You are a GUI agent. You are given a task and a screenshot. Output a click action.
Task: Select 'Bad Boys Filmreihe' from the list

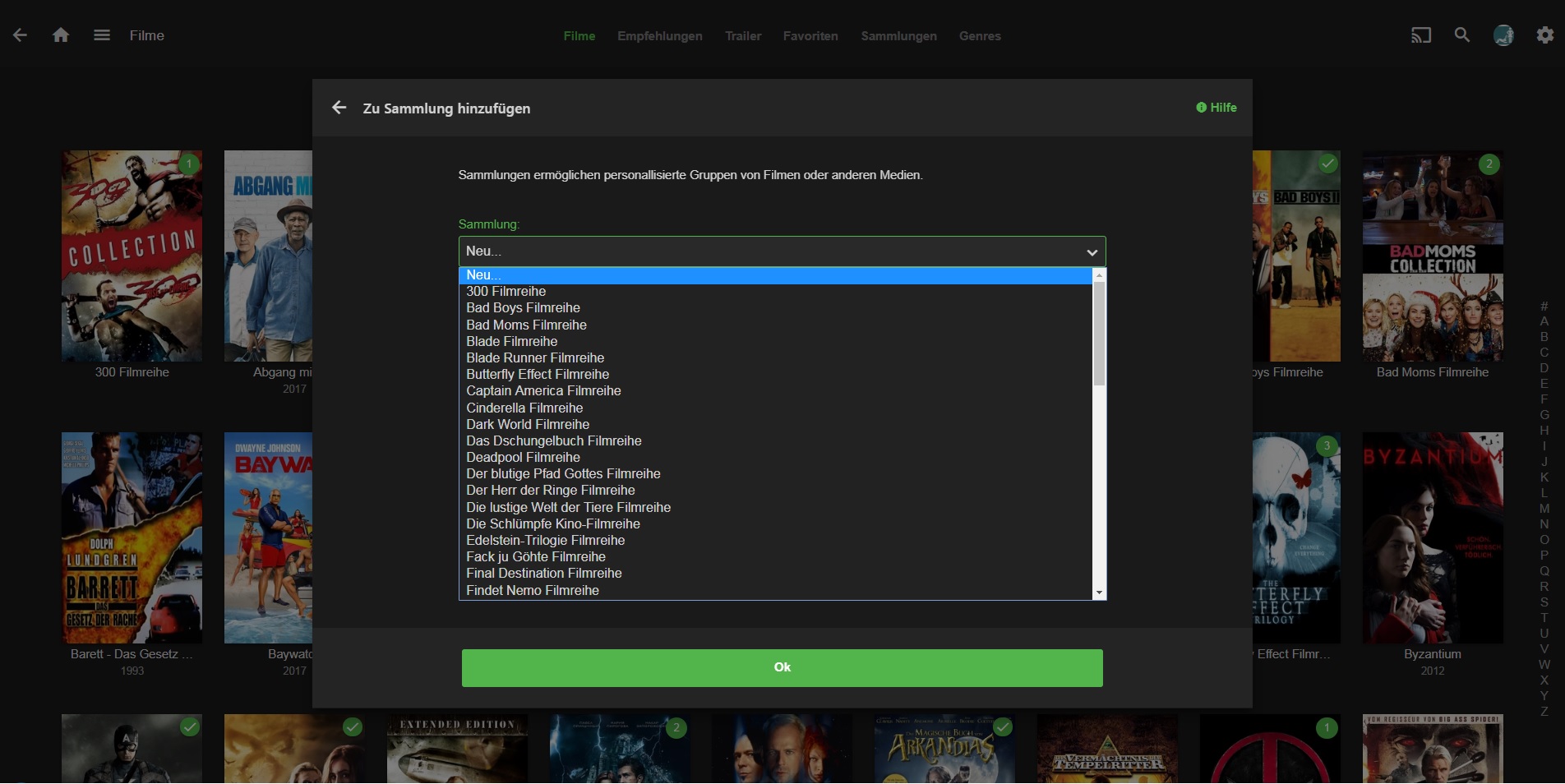pos(775,308)
